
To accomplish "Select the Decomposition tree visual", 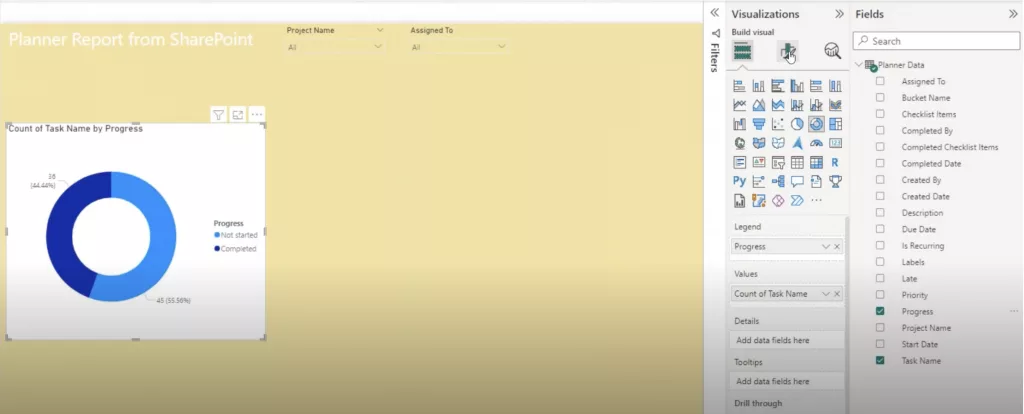I will [x=778, y=181].
